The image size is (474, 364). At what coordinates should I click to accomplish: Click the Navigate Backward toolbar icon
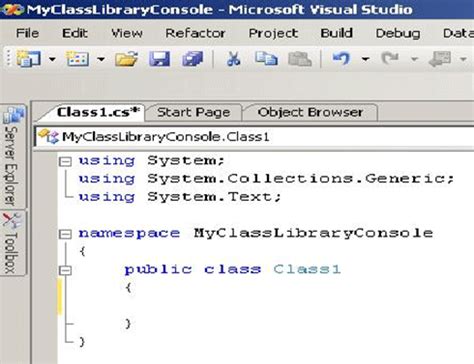coord(440,59)
